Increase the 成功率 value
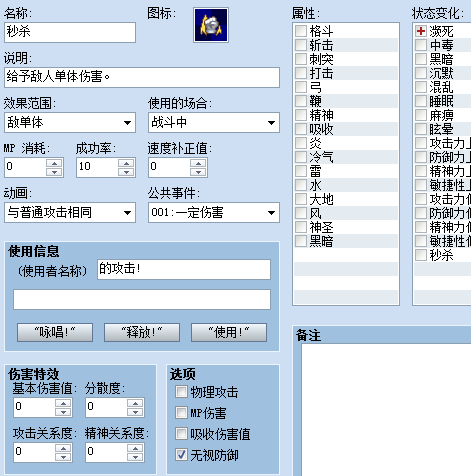Screen dimensions: 471x476 (x=126, y=163)
